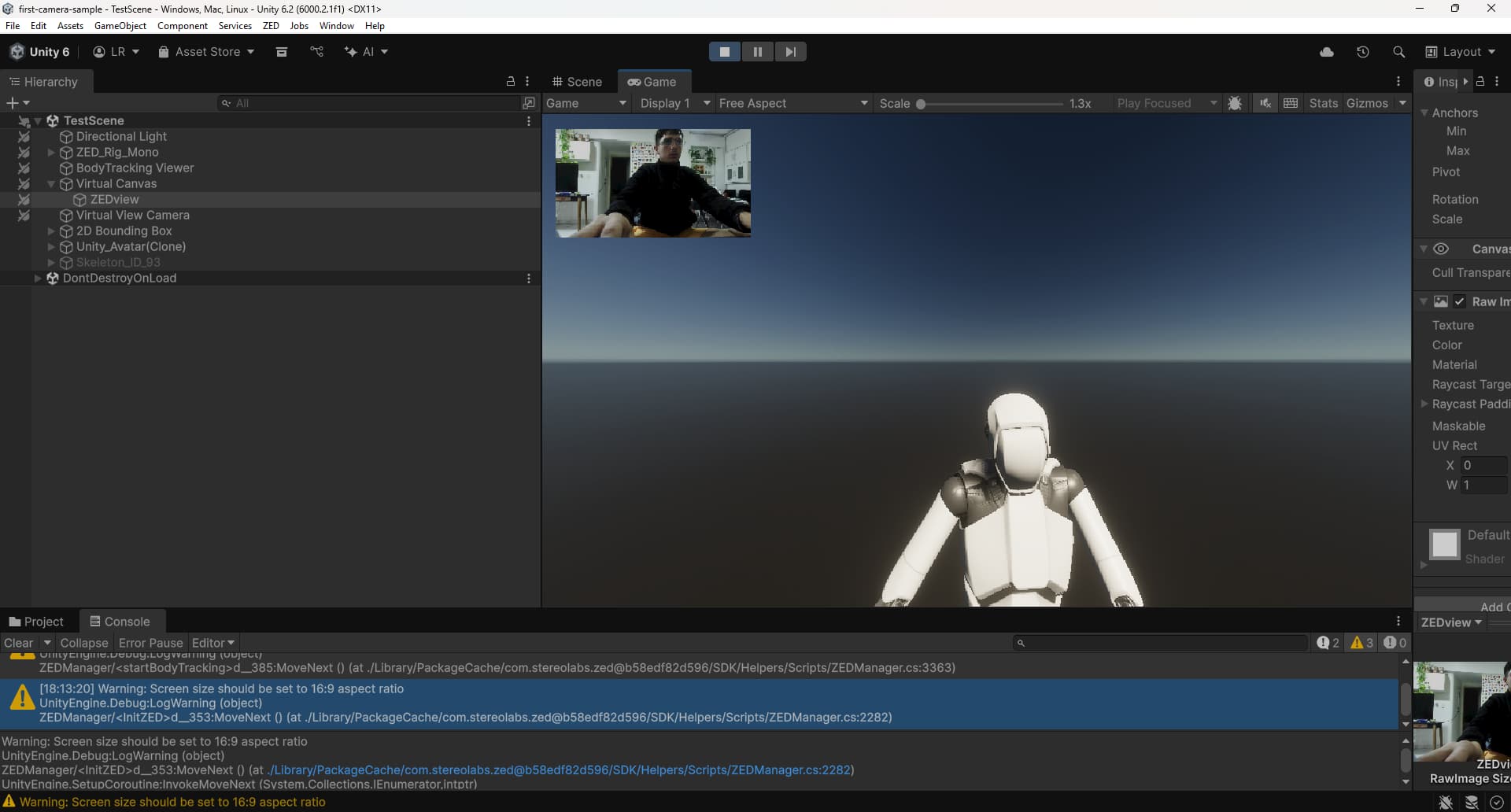Toggle the Raw Image component checkbox
This screenshot has height=812, width=1511.
point(1459,301)
